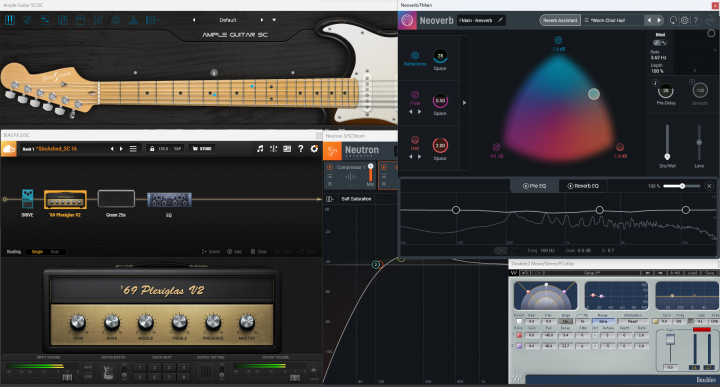Click the PRESENCE knob on the Plexiglas amp
The height and width of the screenshot is (387, 720).
point(213,323)
